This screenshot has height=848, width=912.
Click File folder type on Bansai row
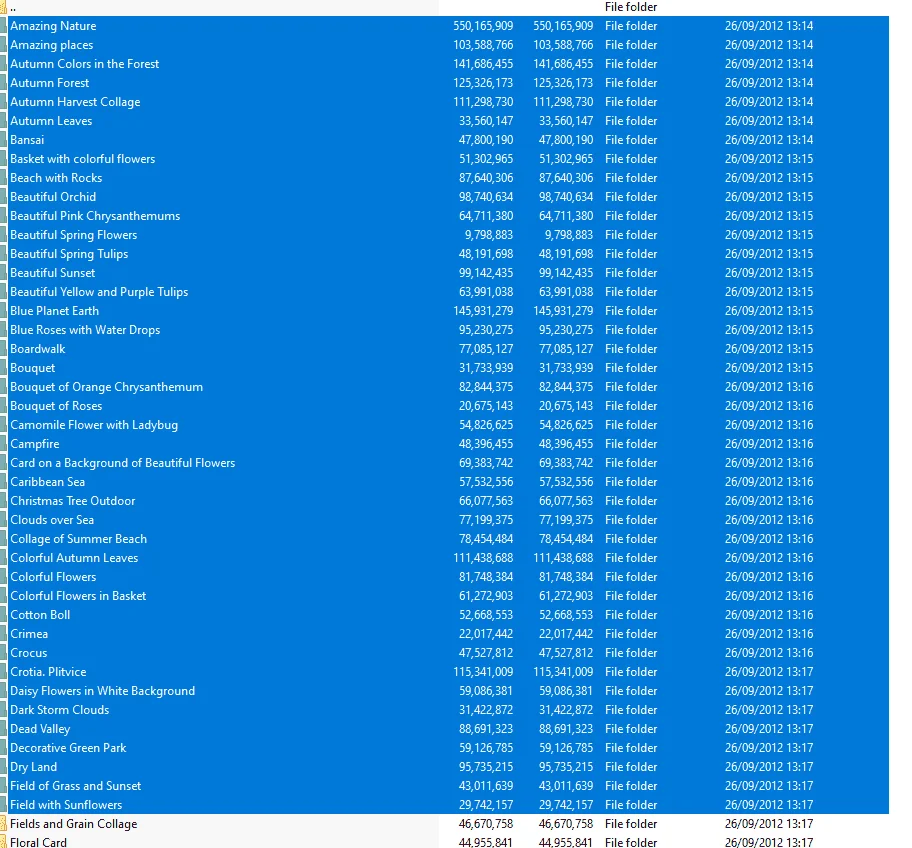click(630, 140)
